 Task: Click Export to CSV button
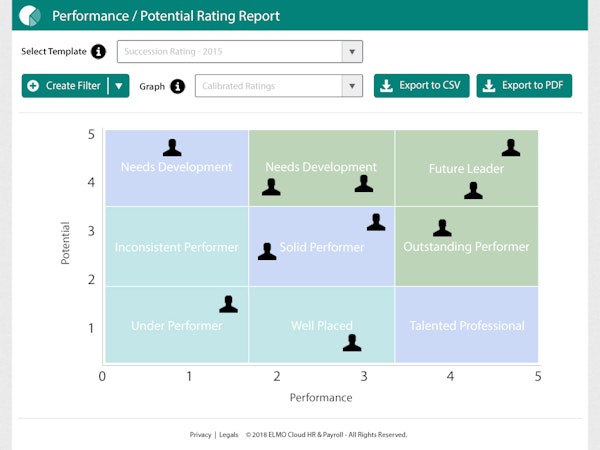(x=421, y=86)
